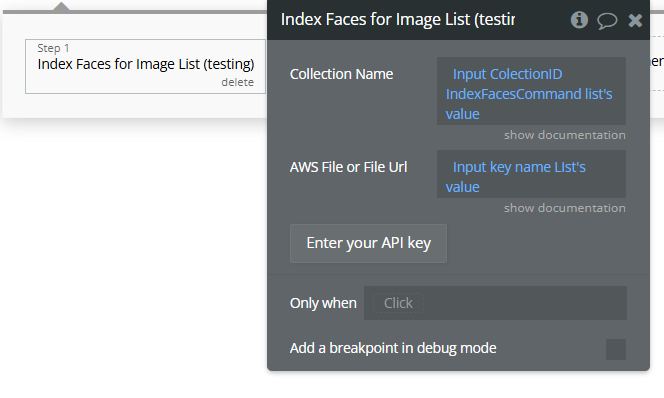Select the Step 1 Index Faces action box
Screen dimensions: 664x398
(x=145, y=66)
